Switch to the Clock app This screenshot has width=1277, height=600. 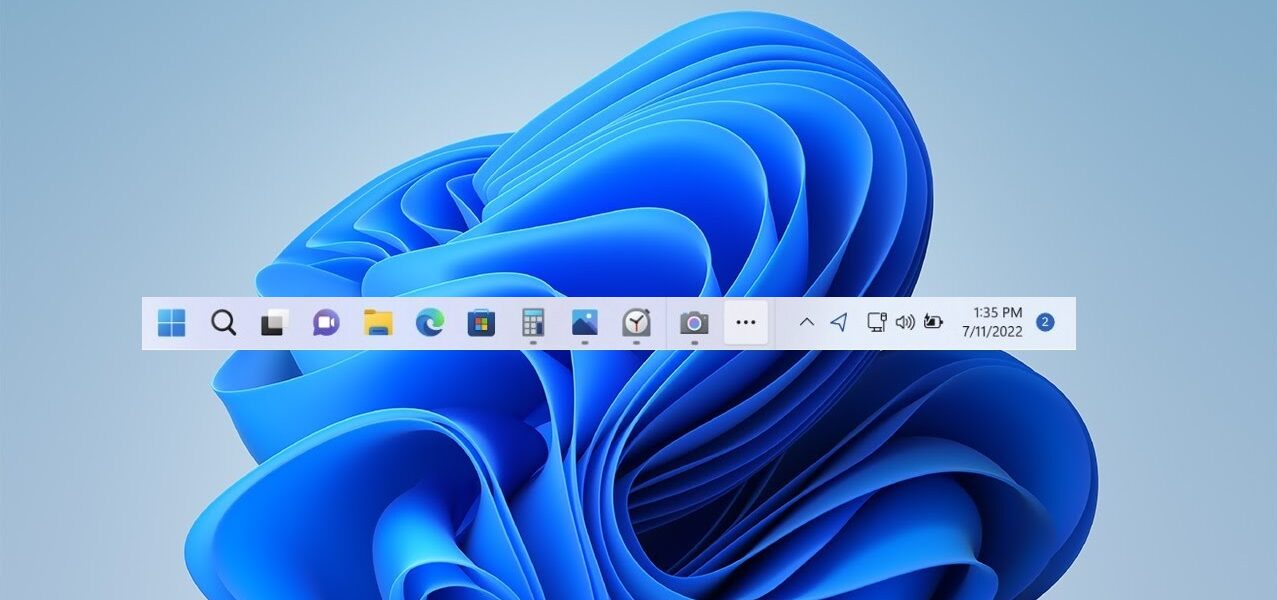[x=636, y=322]
